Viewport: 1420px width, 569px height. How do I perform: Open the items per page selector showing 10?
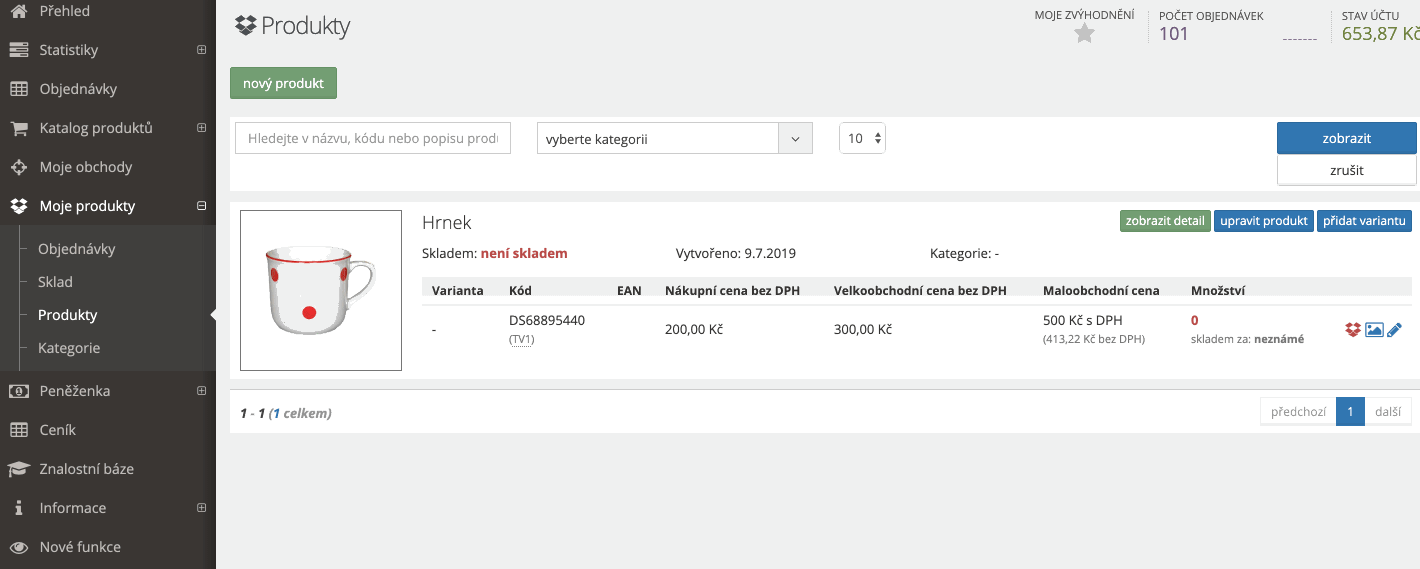coord(862,138)
